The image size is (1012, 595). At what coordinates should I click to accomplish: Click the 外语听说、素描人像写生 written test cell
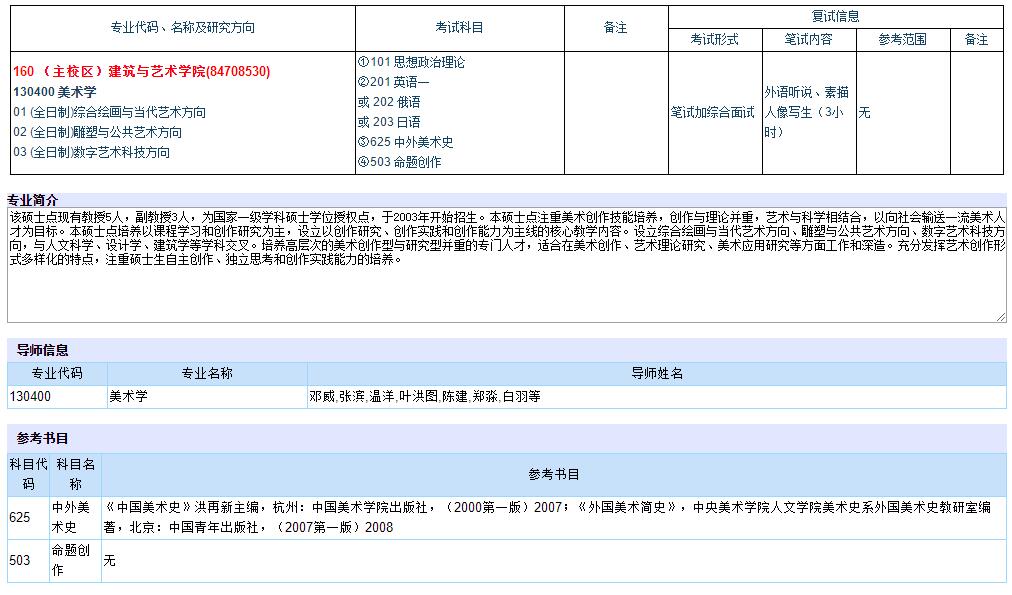pyautogui.click(x=806, y=112)
